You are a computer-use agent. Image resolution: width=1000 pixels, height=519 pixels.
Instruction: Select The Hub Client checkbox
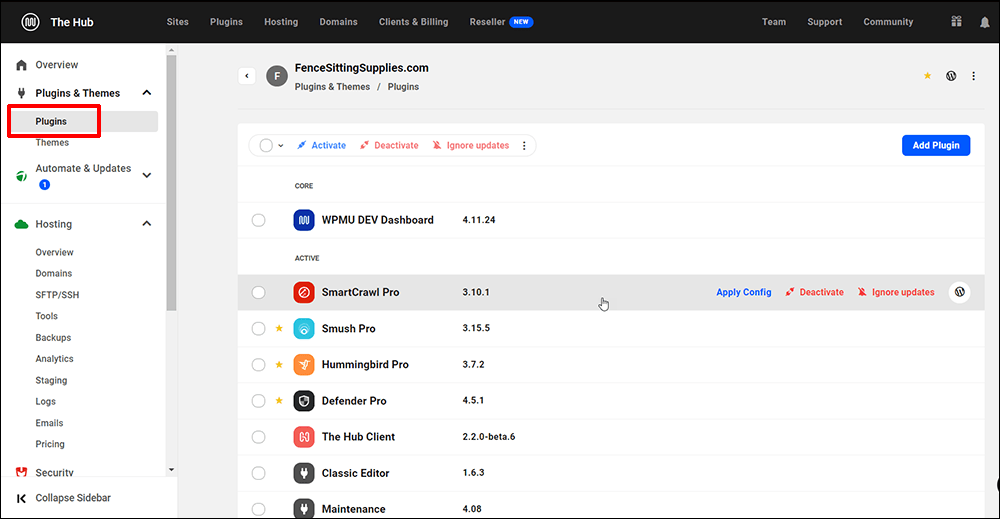tap(258, 437)
